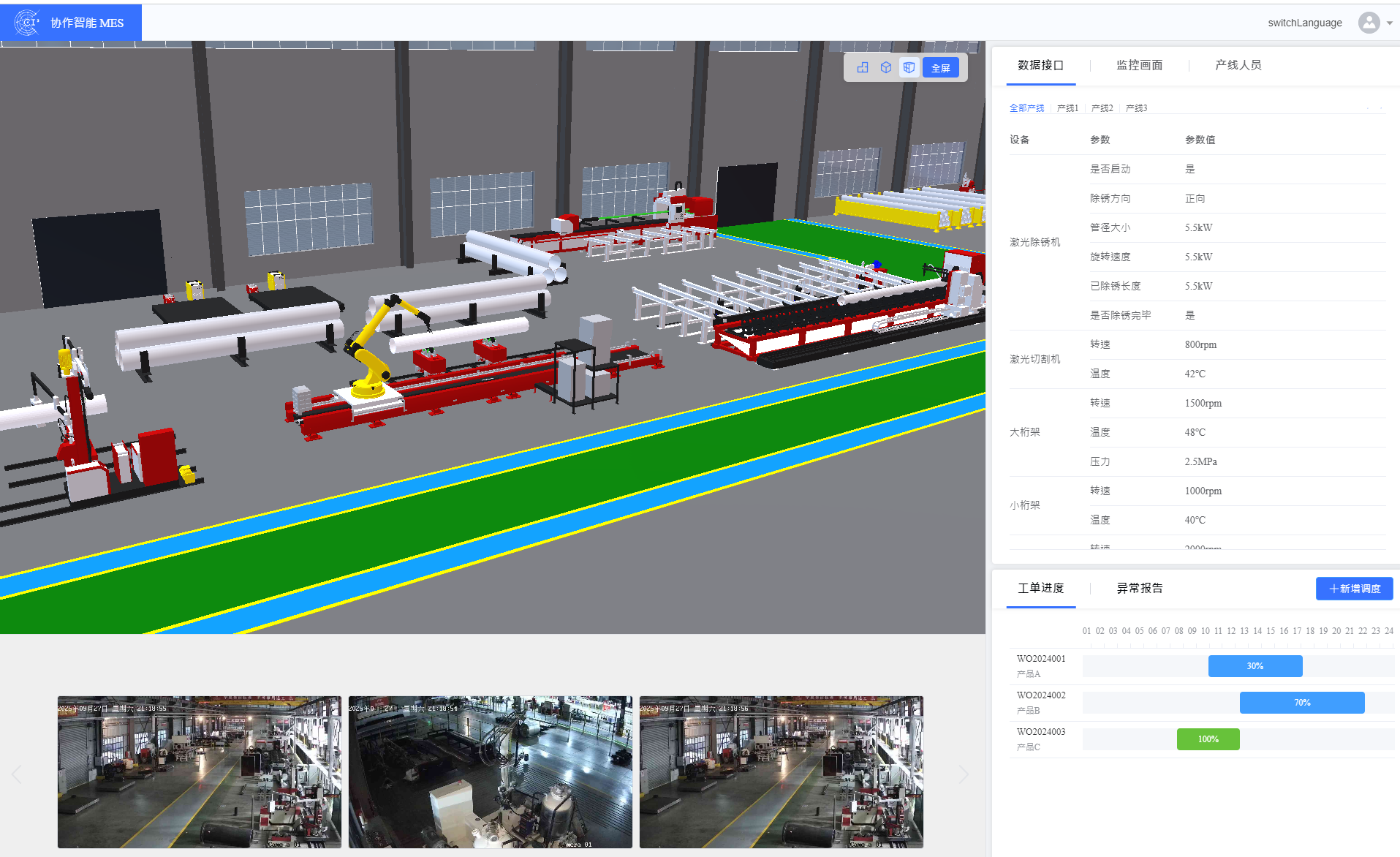
Task: Click WO2024003 green 100% progress bar
Action: click(1208, 739)
